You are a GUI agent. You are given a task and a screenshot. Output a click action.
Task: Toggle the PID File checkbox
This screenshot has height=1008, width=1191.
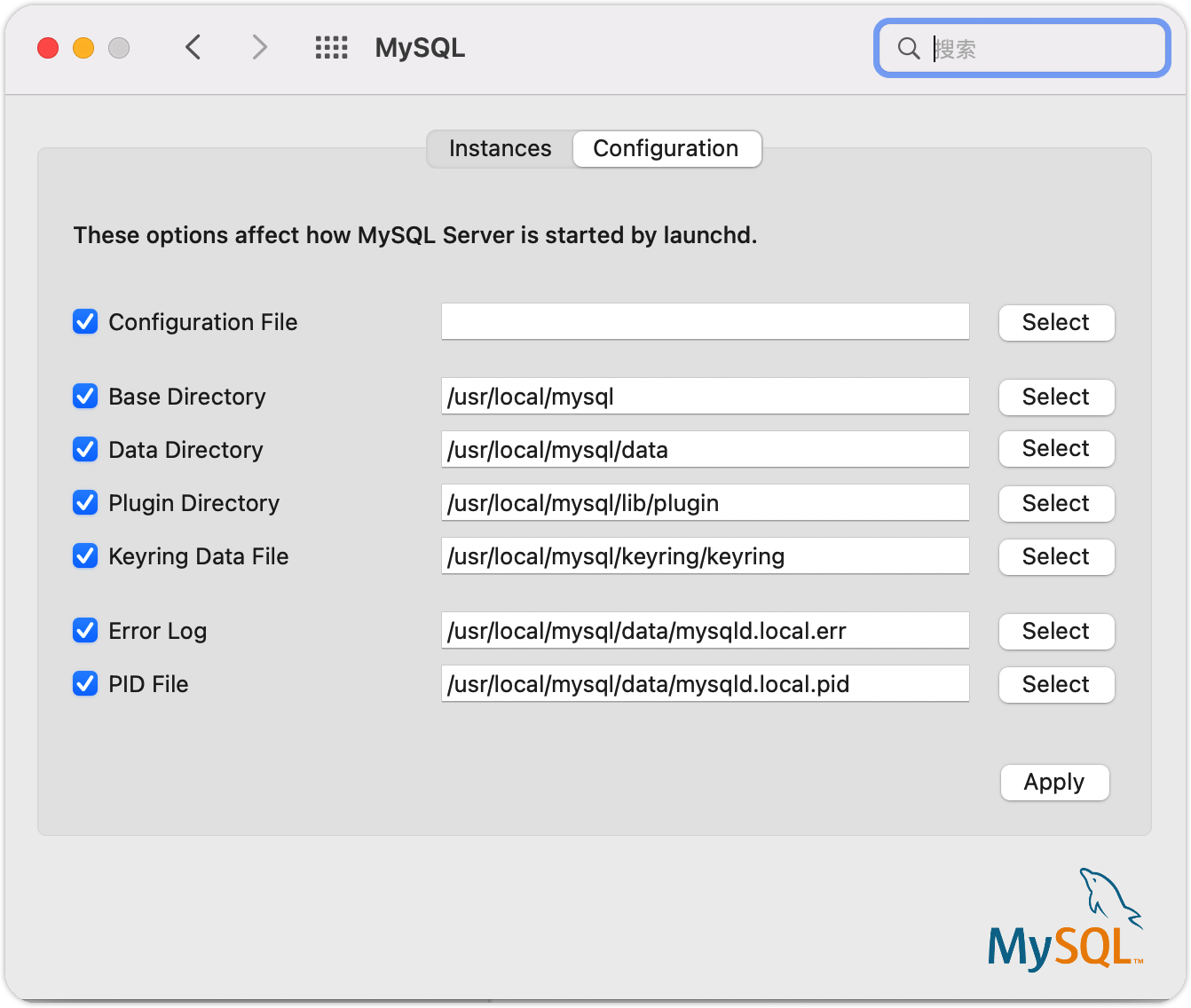(85, 683)
